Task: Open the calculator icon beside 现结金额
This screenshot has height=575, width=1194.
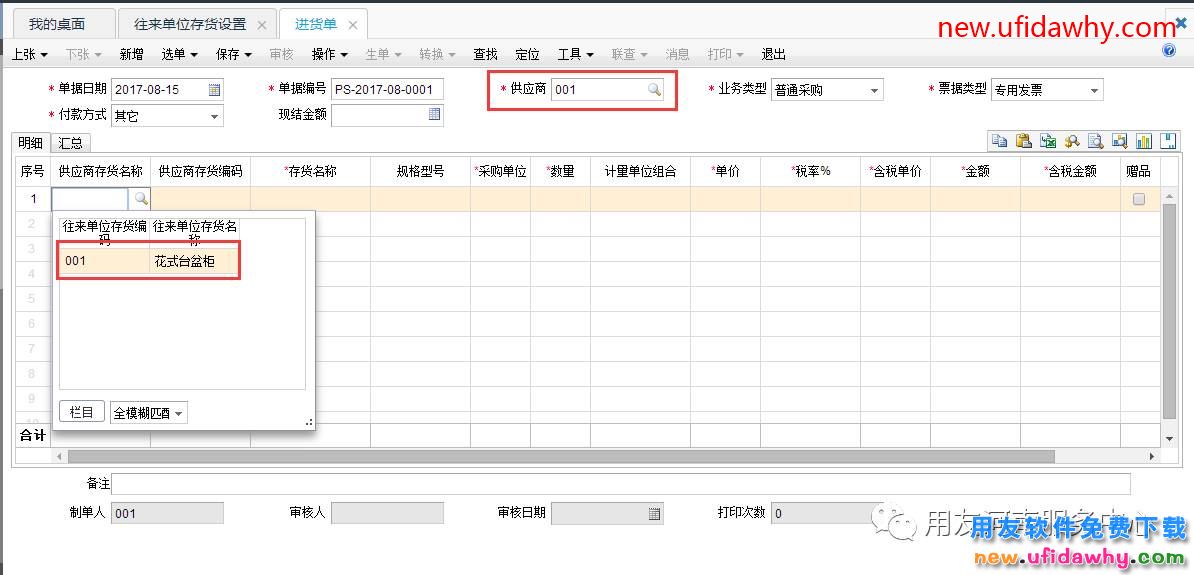Action: (434, 115)
